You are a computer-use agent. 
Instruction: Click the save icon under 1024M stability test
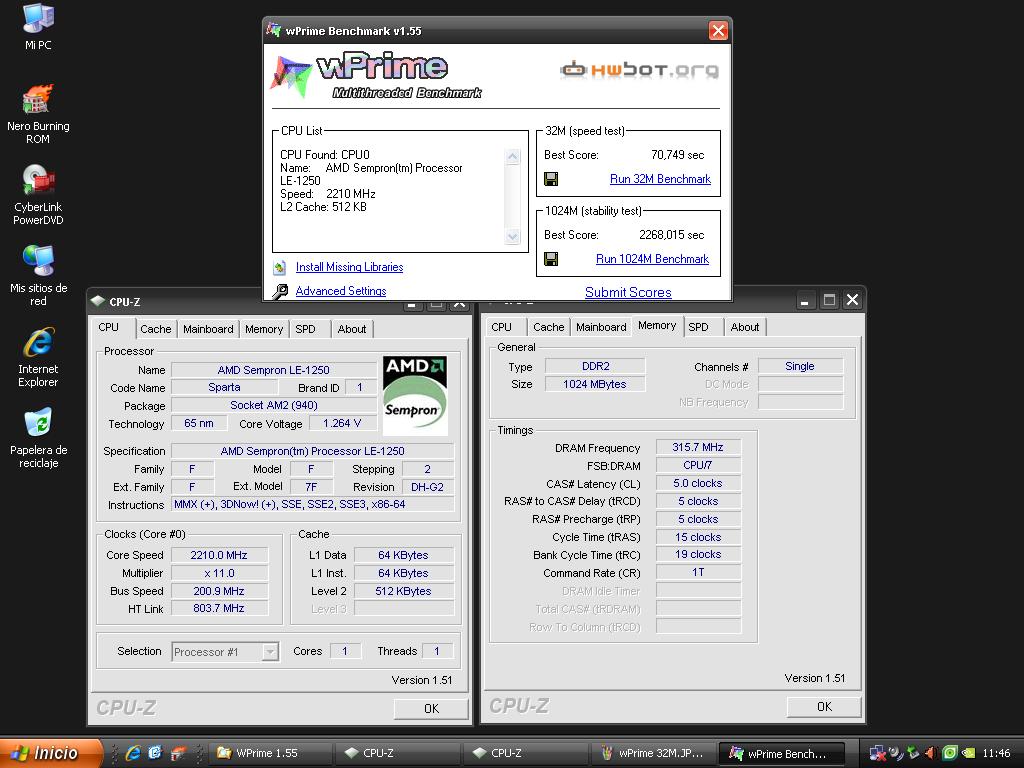coord(551,259)
